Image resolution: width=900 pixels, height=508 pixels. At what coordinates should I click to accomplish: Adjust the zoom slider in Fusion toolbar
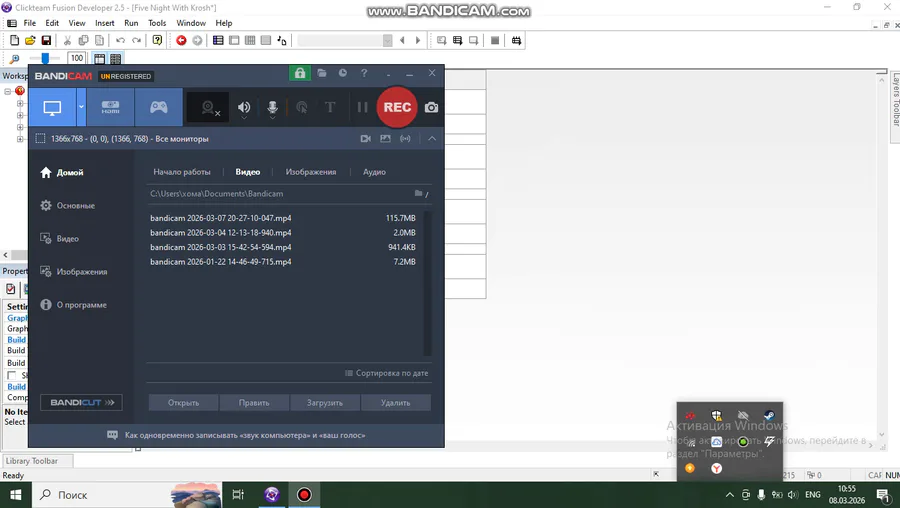(45, 58)
